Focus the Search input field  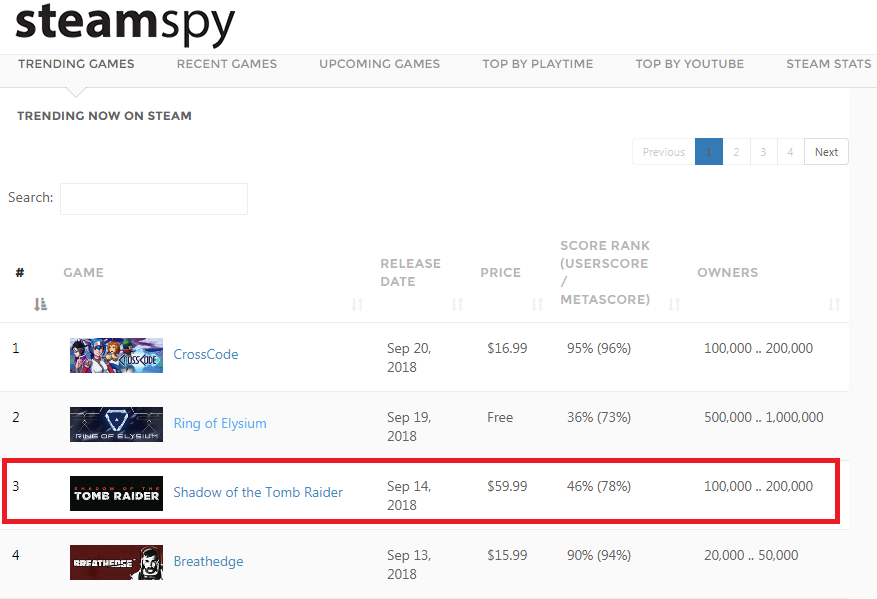click(x=154, y=199)
